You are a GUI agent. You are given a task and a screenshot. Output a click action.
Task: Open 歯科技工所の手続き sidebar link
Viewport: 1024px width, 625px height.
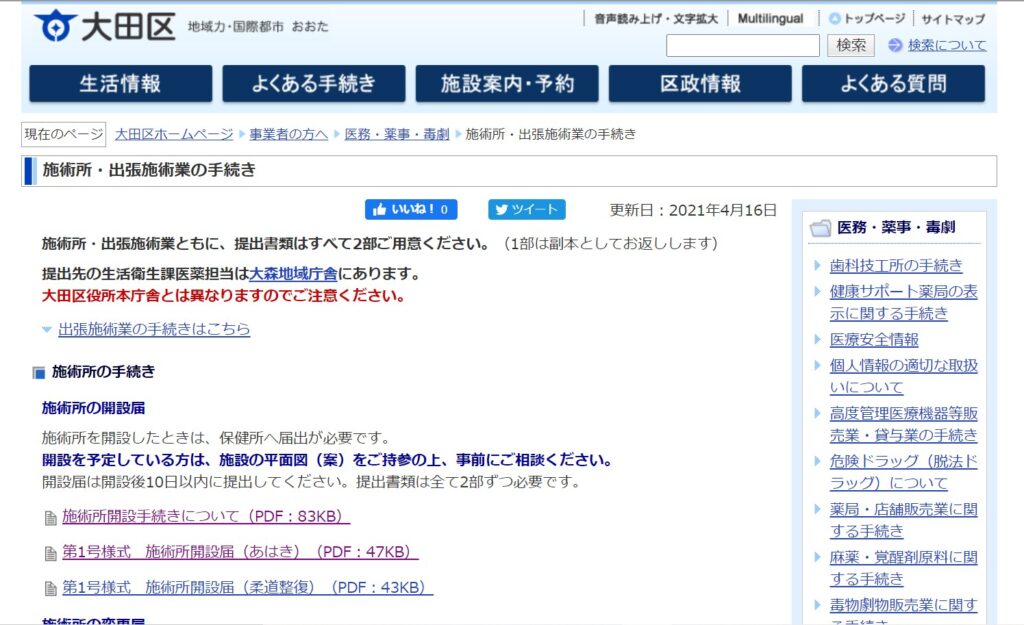click(895, 265)
